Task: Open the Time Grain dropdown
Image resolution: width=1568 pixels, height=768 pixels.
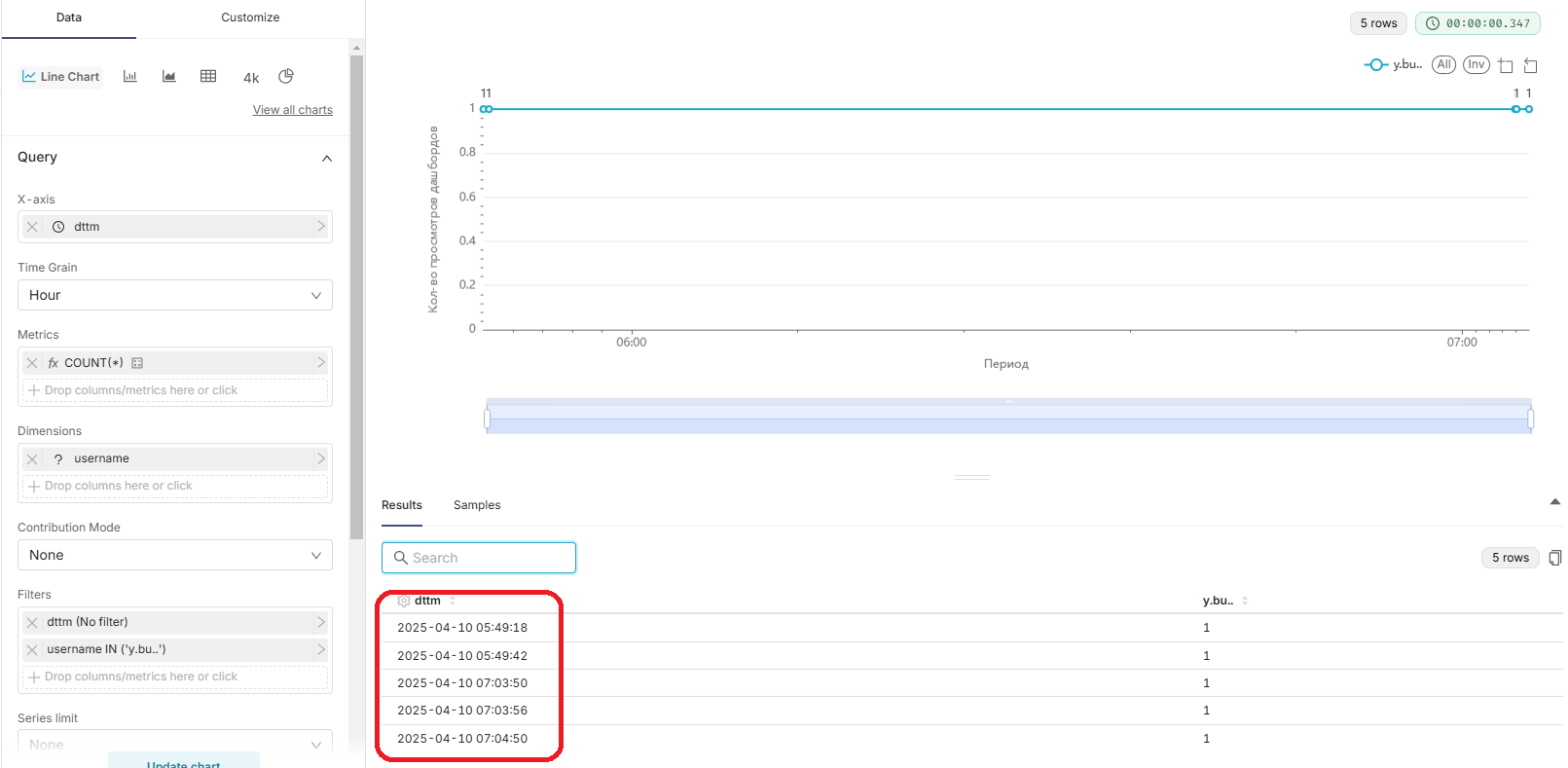Action: coord(175,295)
